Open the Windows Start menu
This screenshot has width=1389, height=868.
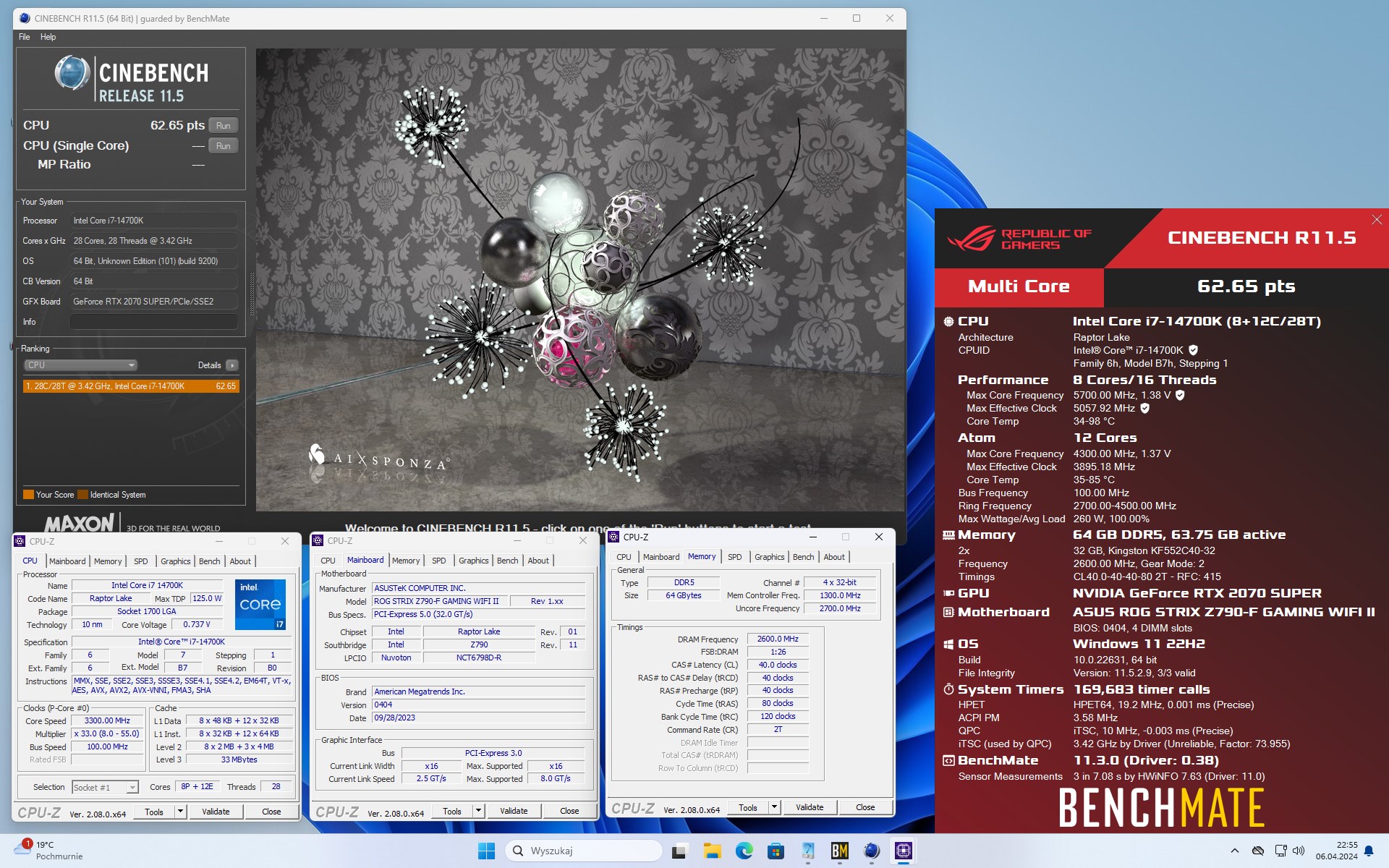point(486,851)
